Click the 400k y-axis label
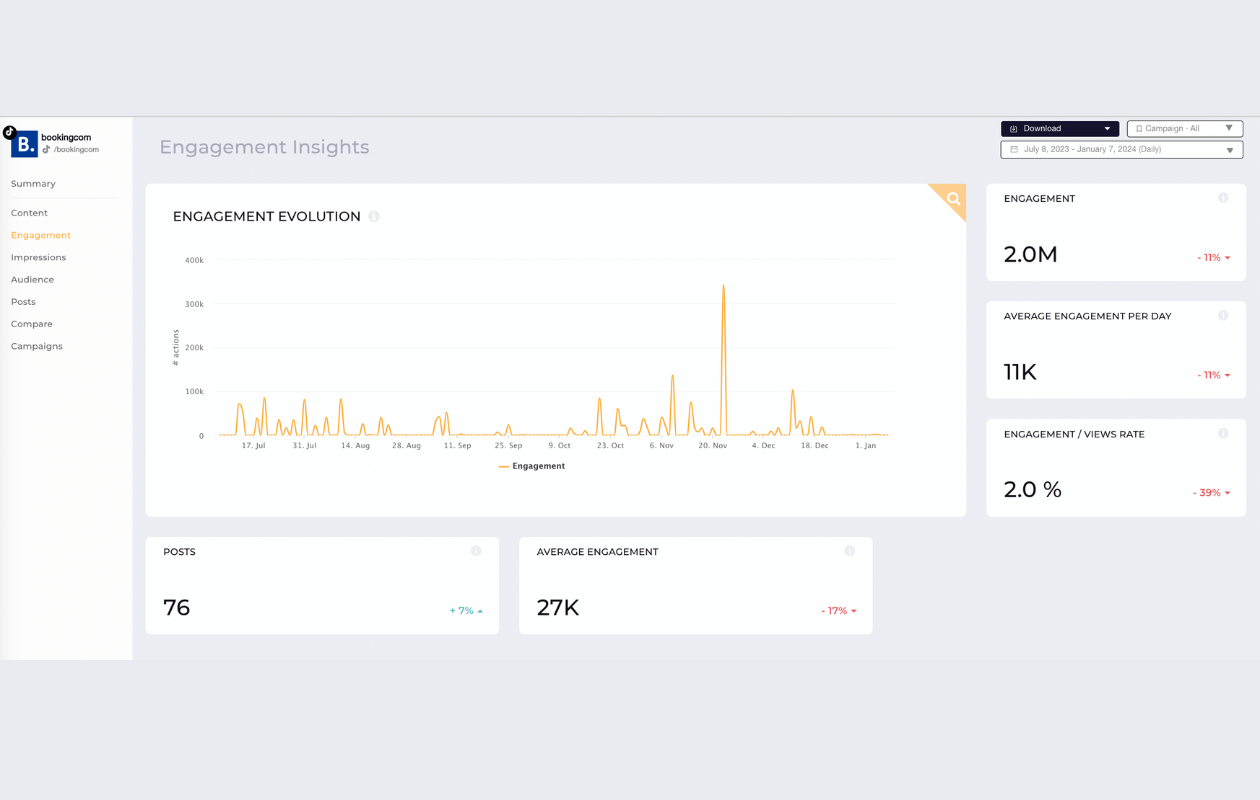 (x=194, y=260)
